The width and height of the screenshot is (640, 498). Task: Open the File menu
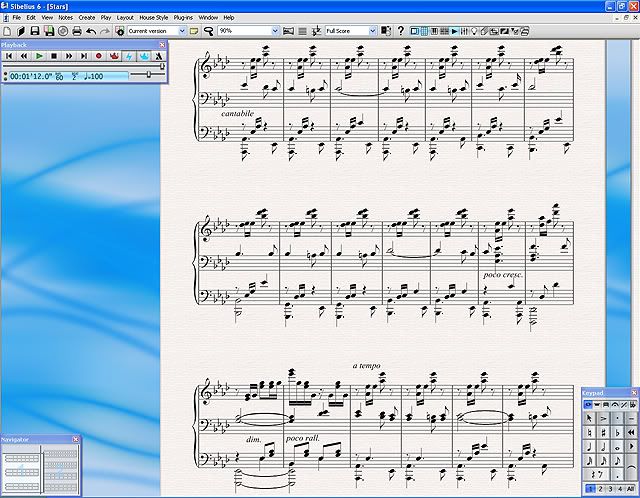[16, 18]
